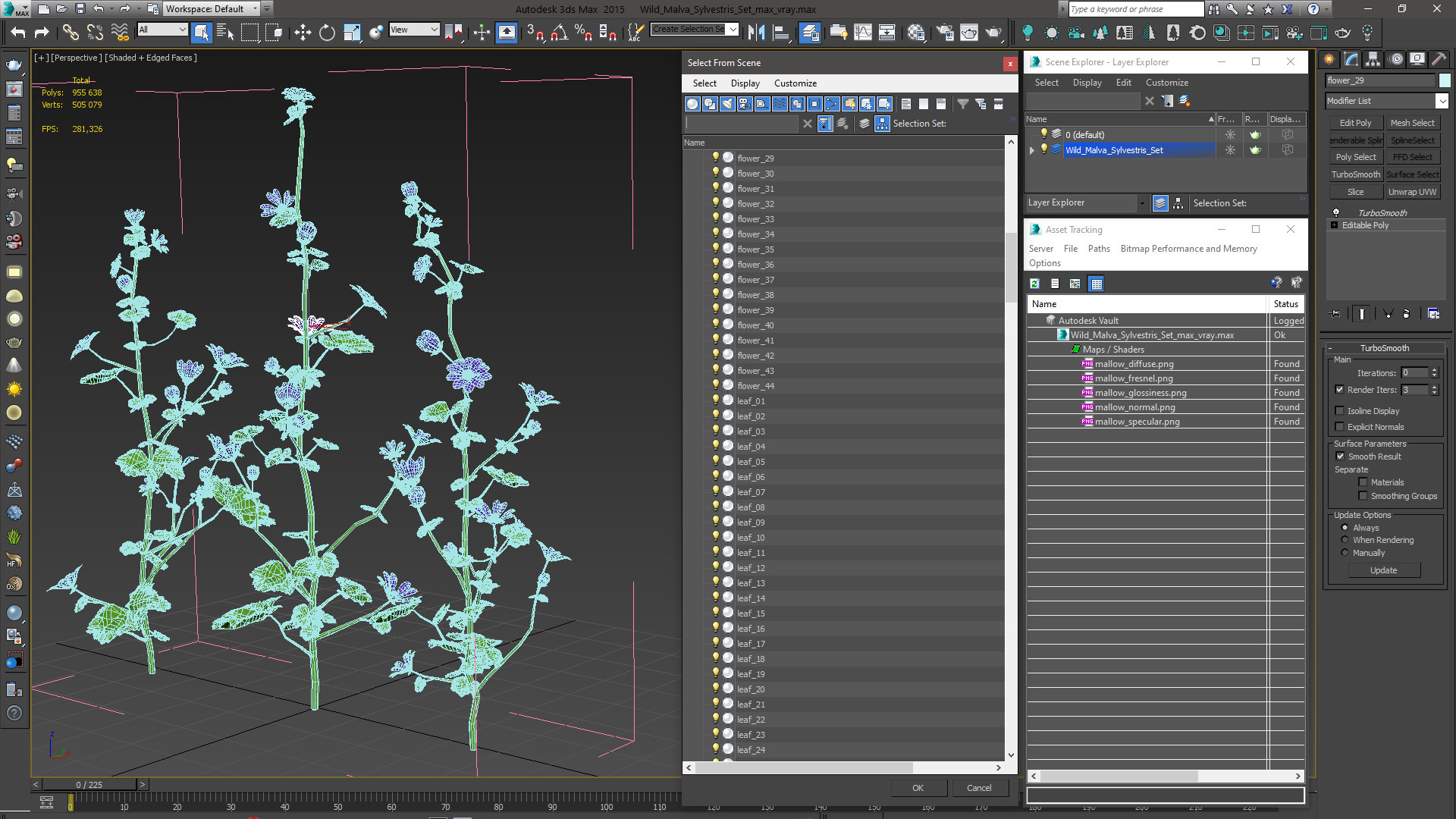Image resolution: width=1456 pixels, height=819 pixels.
Task: Switch to the Hierarchy command panel tab
Action: (1373, 59)
